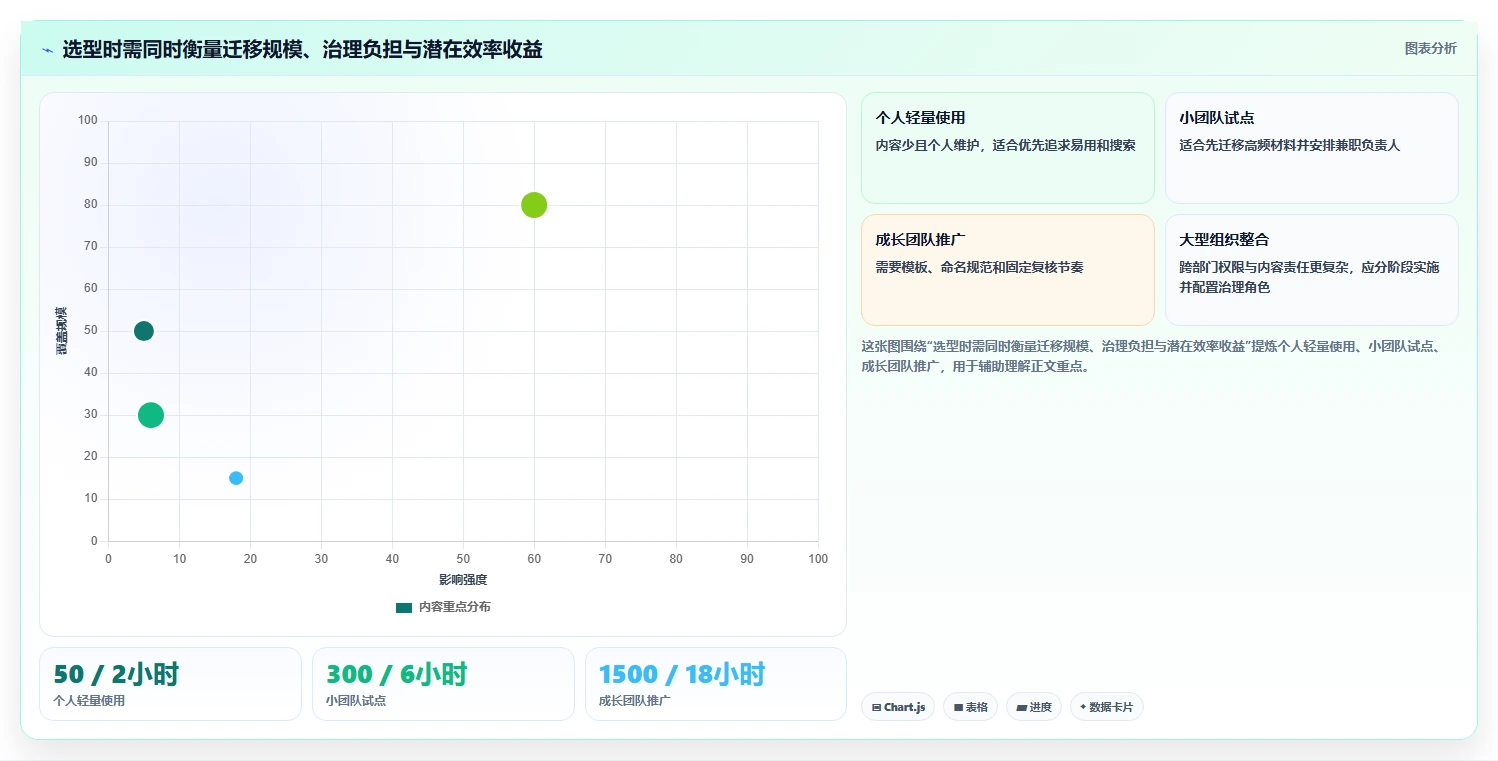1498x761 pixels.
Task: Click the 50 / 2小时 stat card
Action: click(x=170, y=684)
